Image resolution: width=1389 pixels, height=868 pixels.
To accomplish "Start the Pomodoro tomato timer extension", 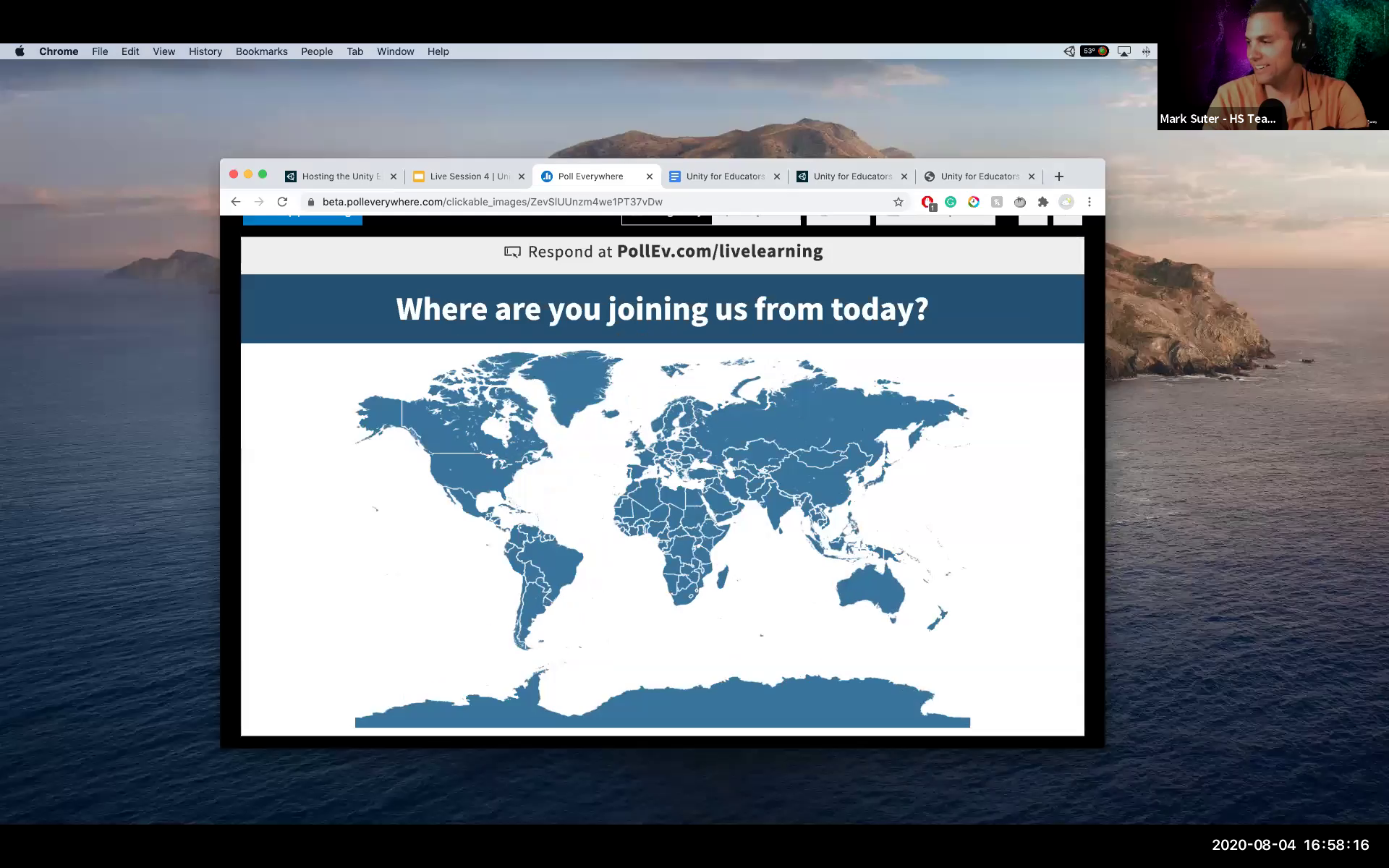I will coord(1020,203).
